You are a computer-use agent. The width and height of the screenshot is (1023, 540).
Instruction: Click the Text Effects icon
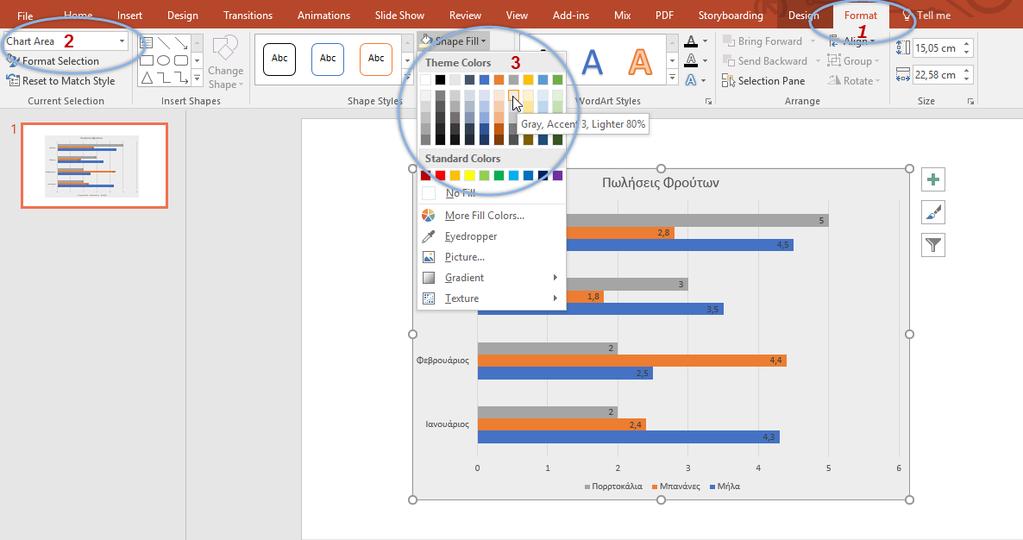coord(691,80)
